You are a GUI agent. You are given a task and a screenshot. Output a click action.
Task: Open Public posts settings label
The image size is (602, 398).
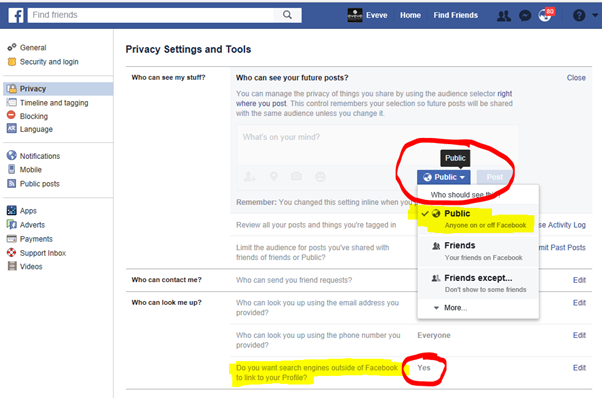click(x=40, y=184)
